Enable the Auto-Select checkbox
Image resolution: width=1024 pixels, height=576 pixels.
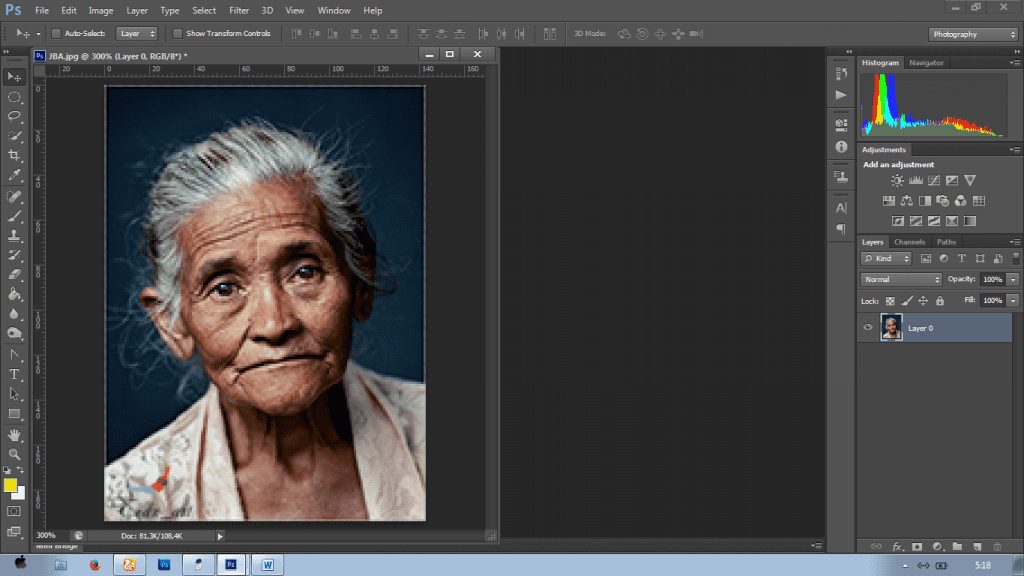pyautogui.click(x=56, y=34)
